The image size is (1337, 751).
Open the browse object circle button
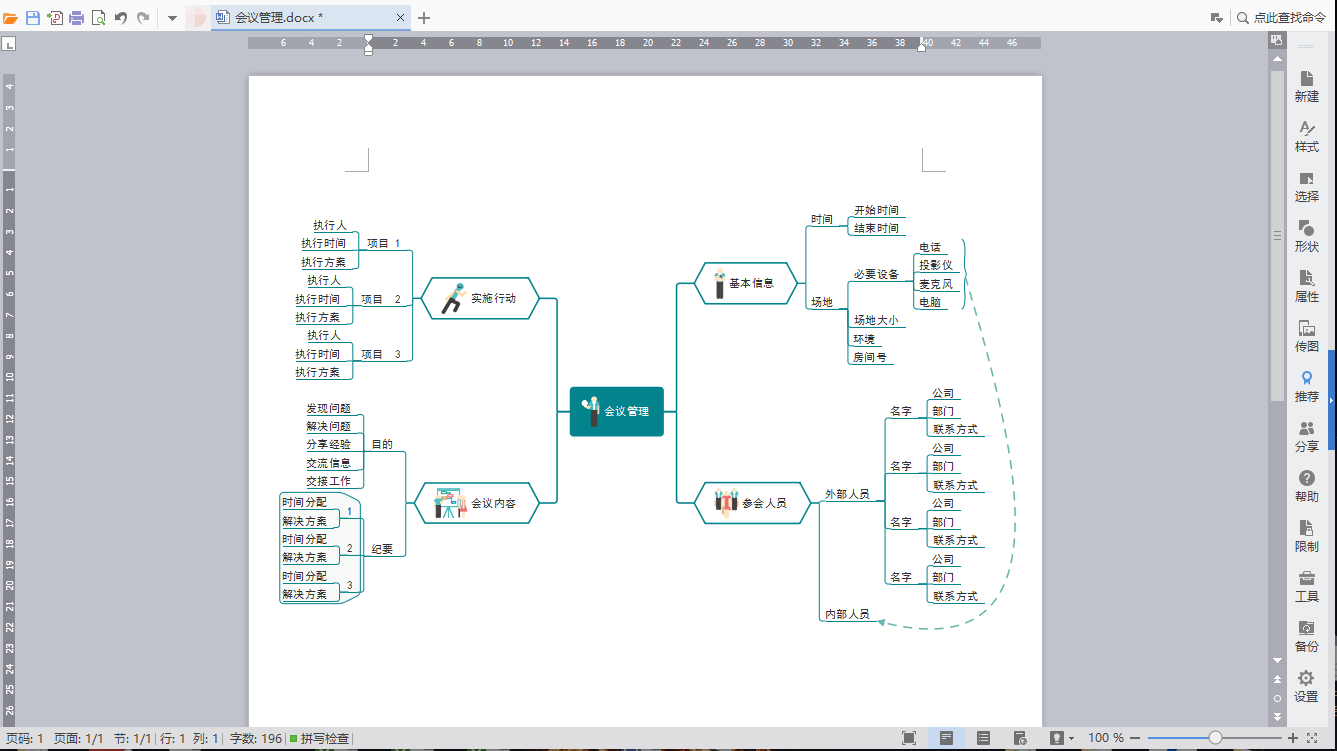click(x=1277, y=698)
